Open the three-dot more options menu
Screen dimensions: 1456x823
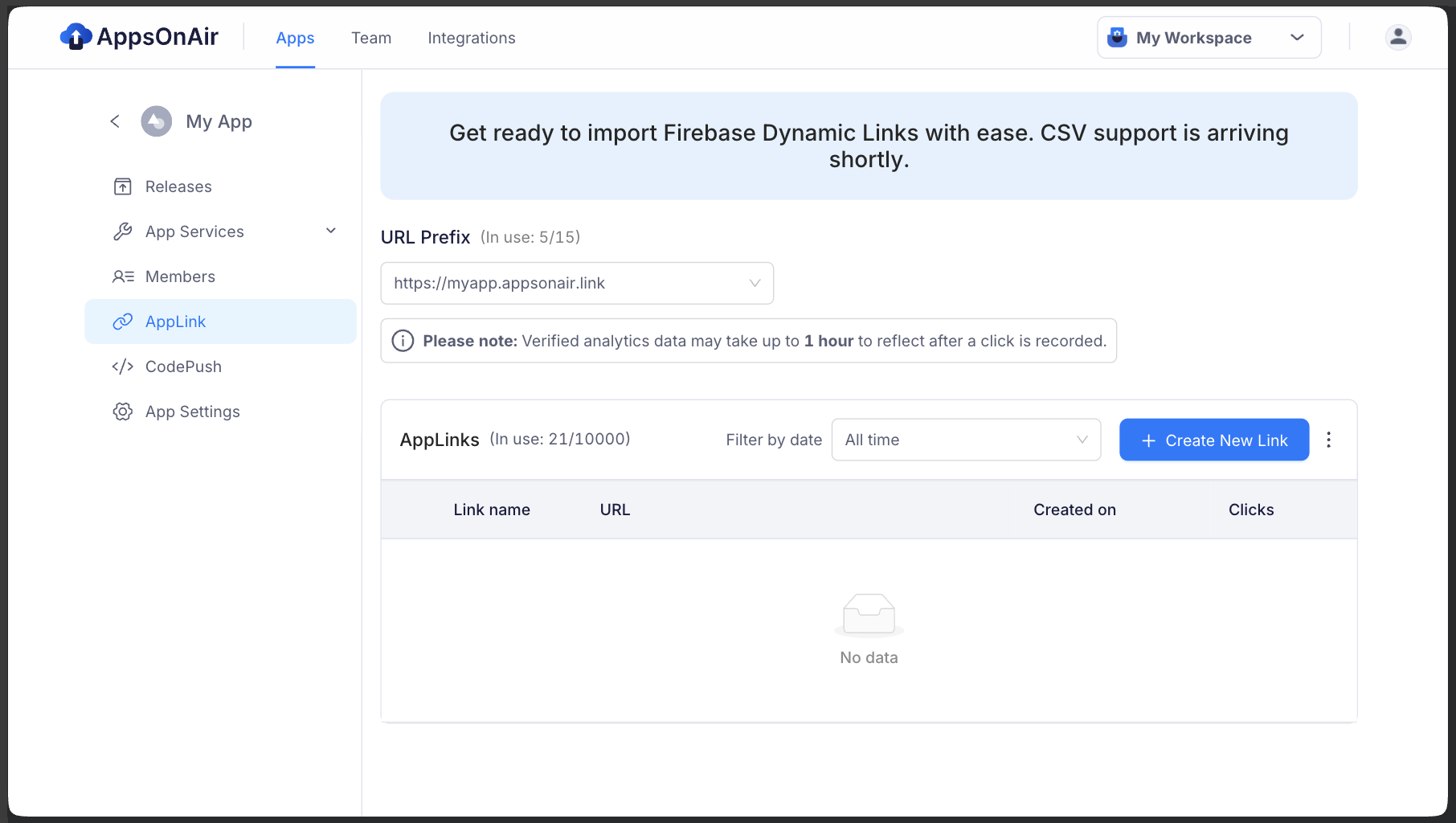[1329, 440]
